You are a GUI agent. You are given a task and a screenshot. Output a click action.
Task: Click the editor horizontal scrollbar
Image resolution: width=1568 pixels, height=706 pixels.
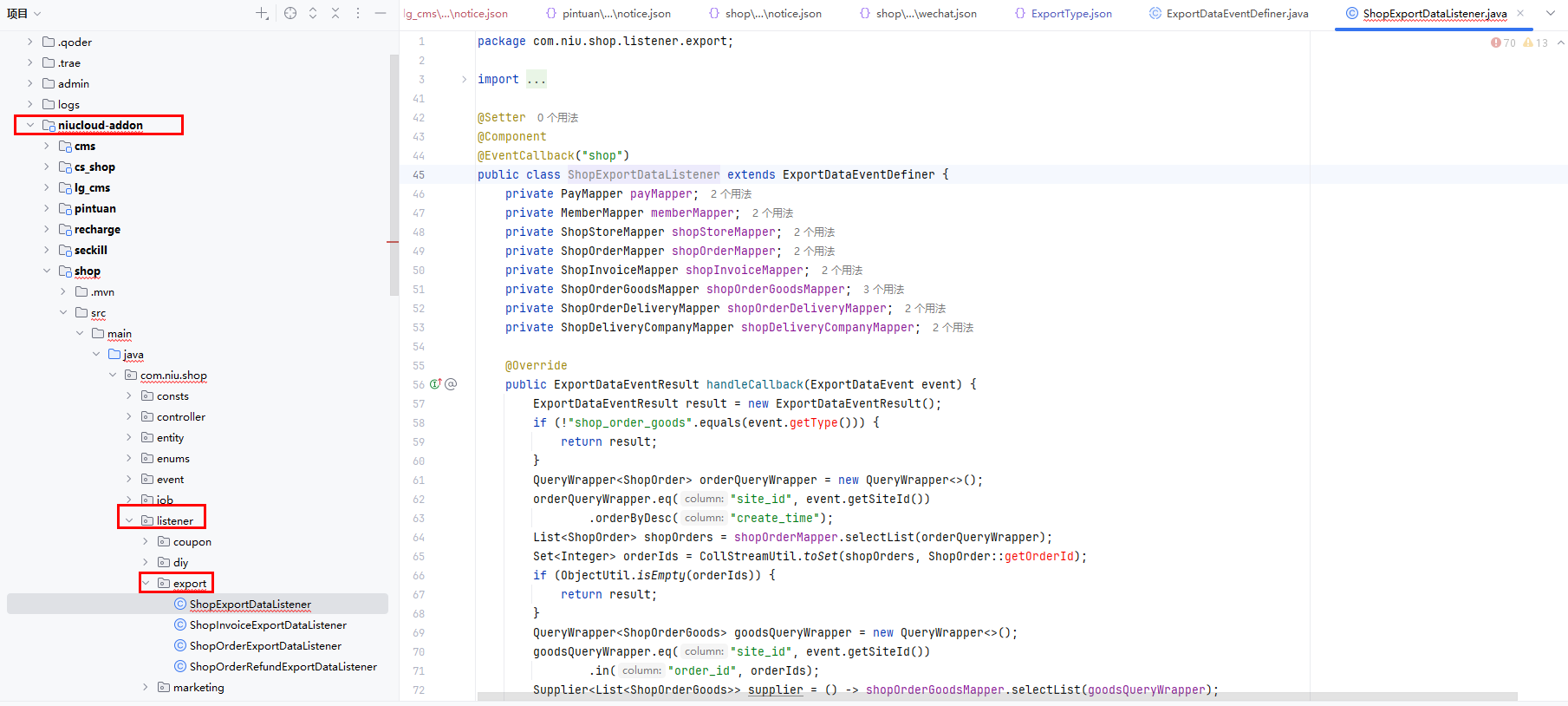click(x=997, y=696)
